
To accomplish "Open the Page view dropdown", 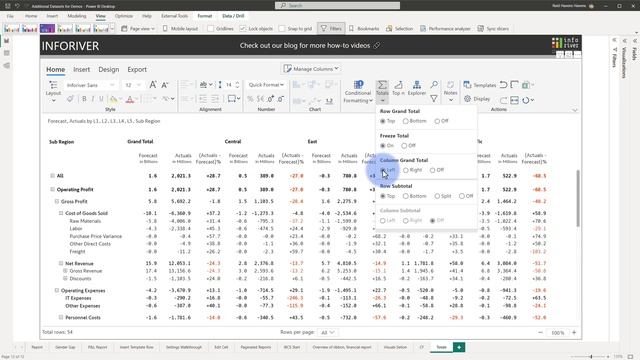I will coord(138,29).
